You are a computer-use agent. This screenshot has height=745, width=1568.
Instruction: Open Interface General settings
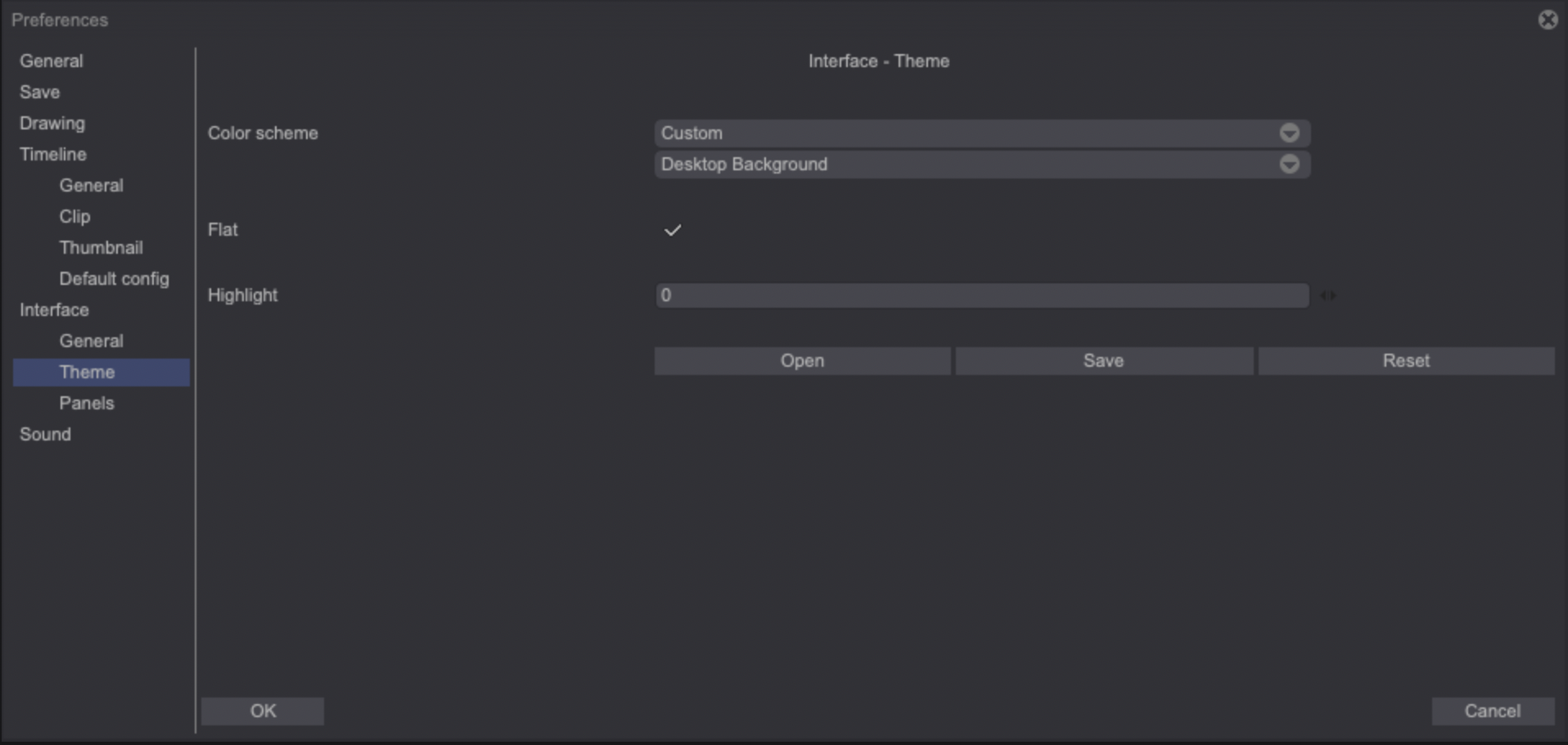[x=91, y=341]
